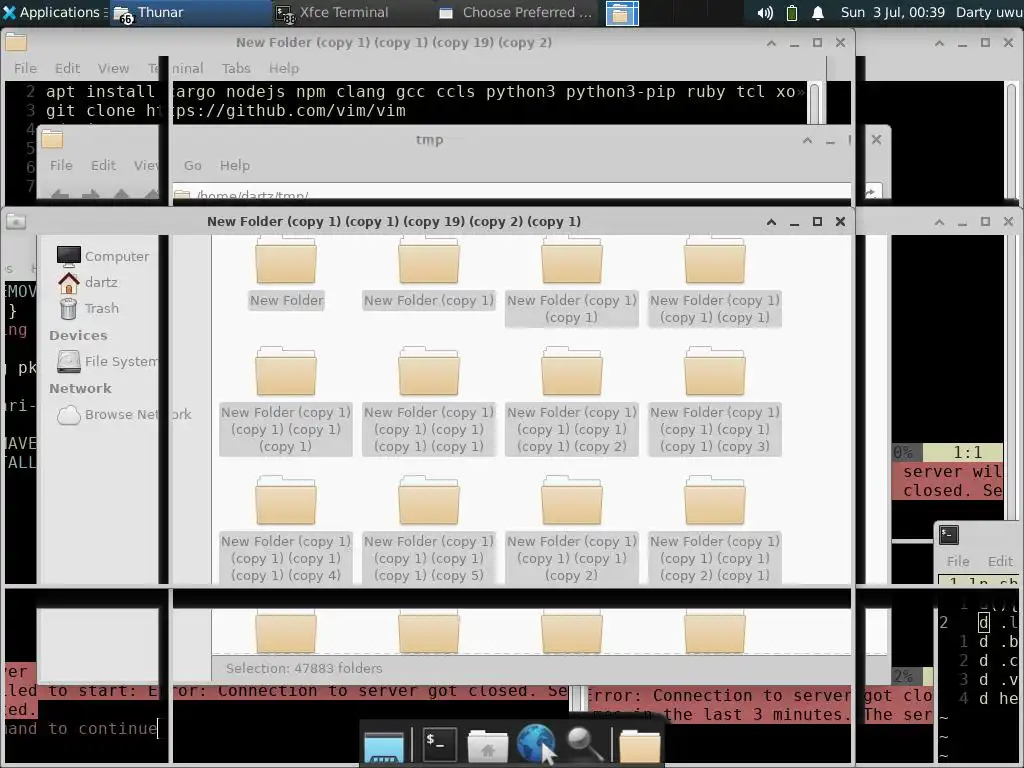This screenshot has height=768, width=1024.
Task: Click the folder icon in the top window title bar
Action: tap(16, 42)
